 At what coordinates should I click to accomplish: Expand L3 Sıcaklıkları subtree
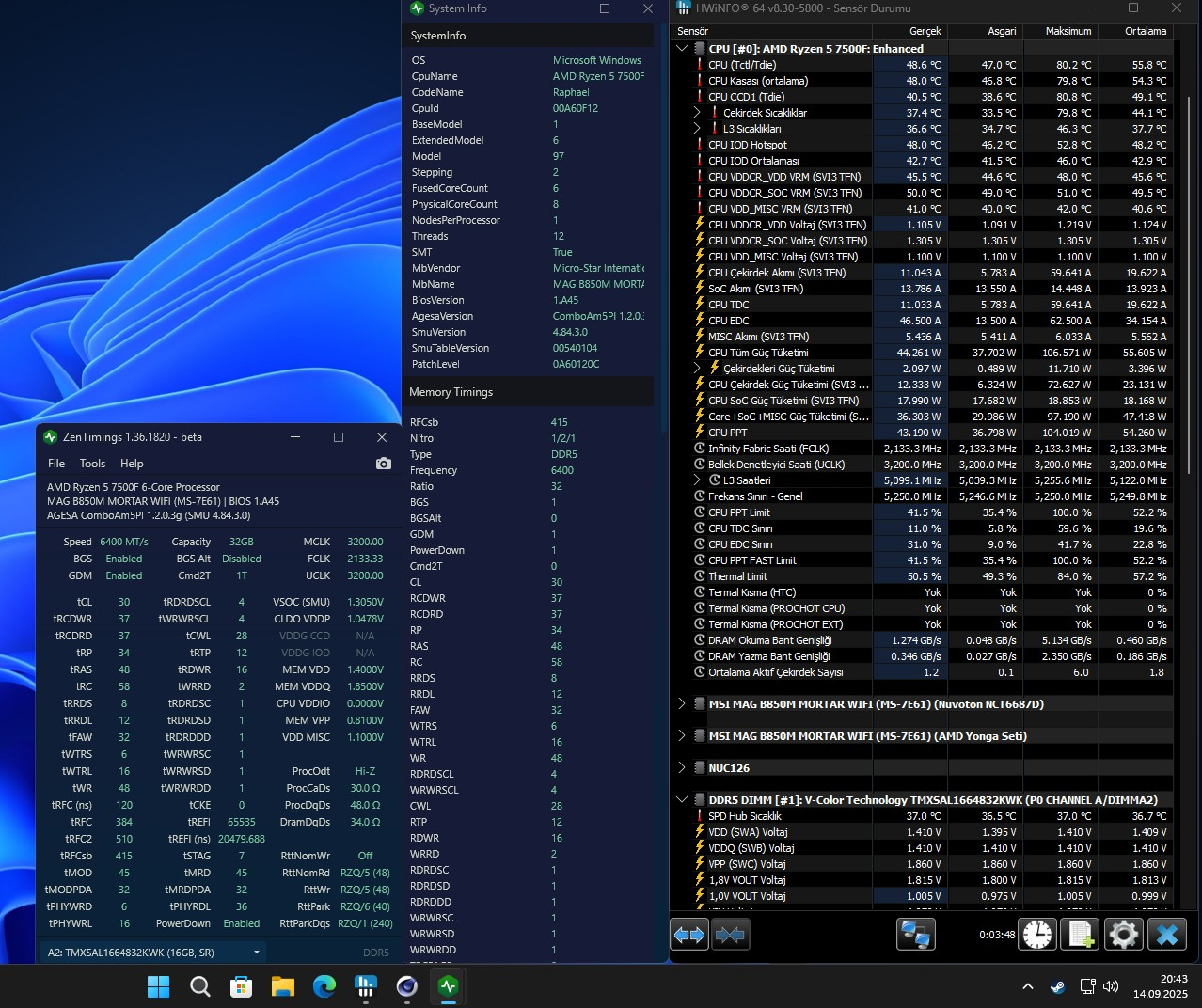pos(697,129)
